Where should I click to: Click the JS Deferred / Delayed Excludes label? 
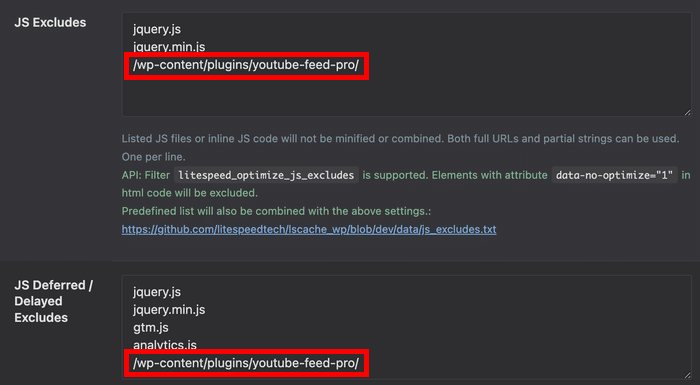click(x=54, y=301)
